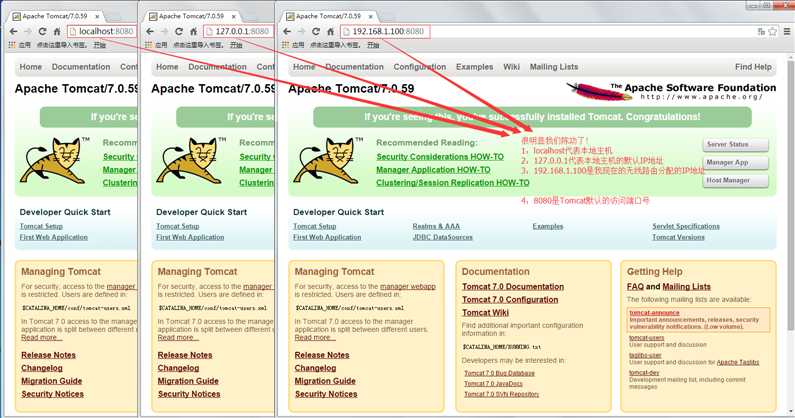795x418 pixels.
Task: Open Changelog link in 127.0.0.1 window
Action: point(178,368)
